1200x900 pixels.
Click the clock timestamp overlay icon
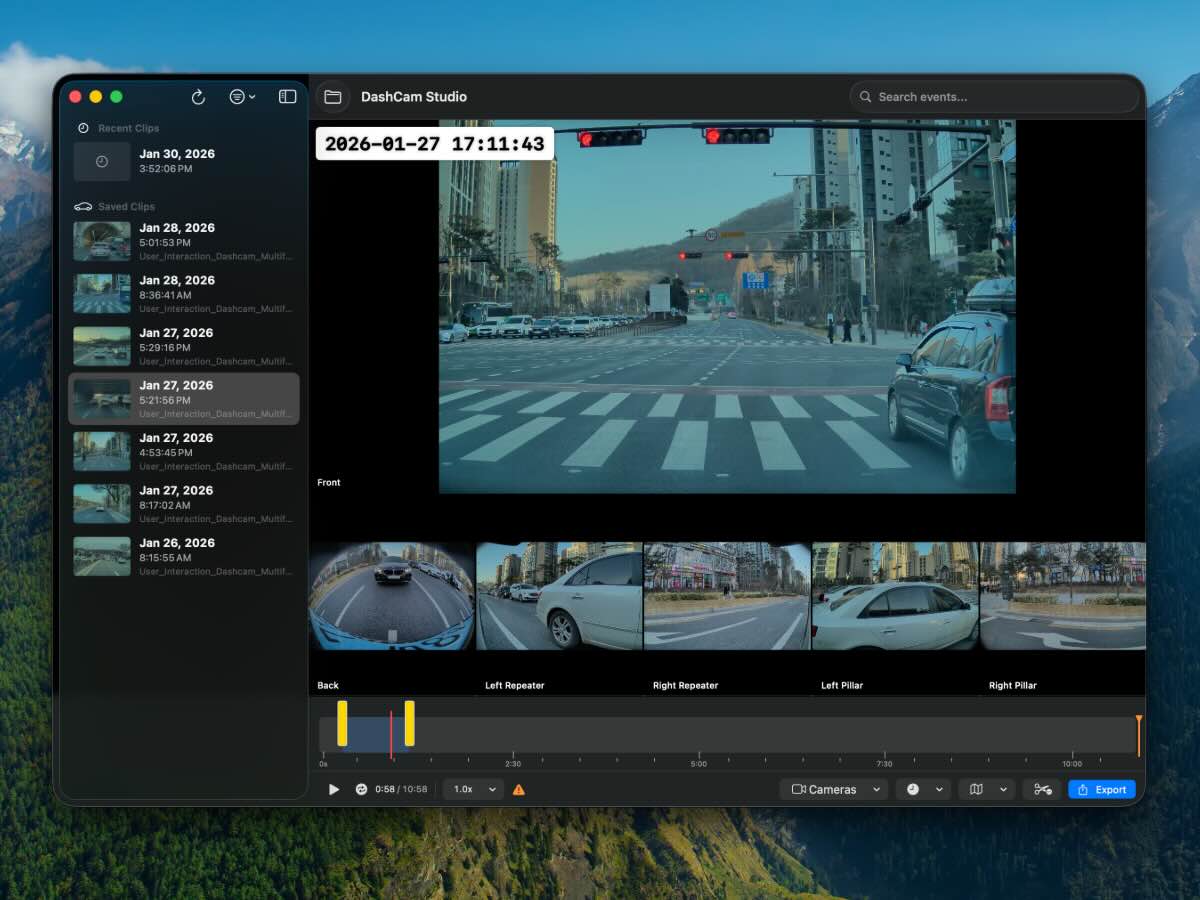(x=911, y=789)
